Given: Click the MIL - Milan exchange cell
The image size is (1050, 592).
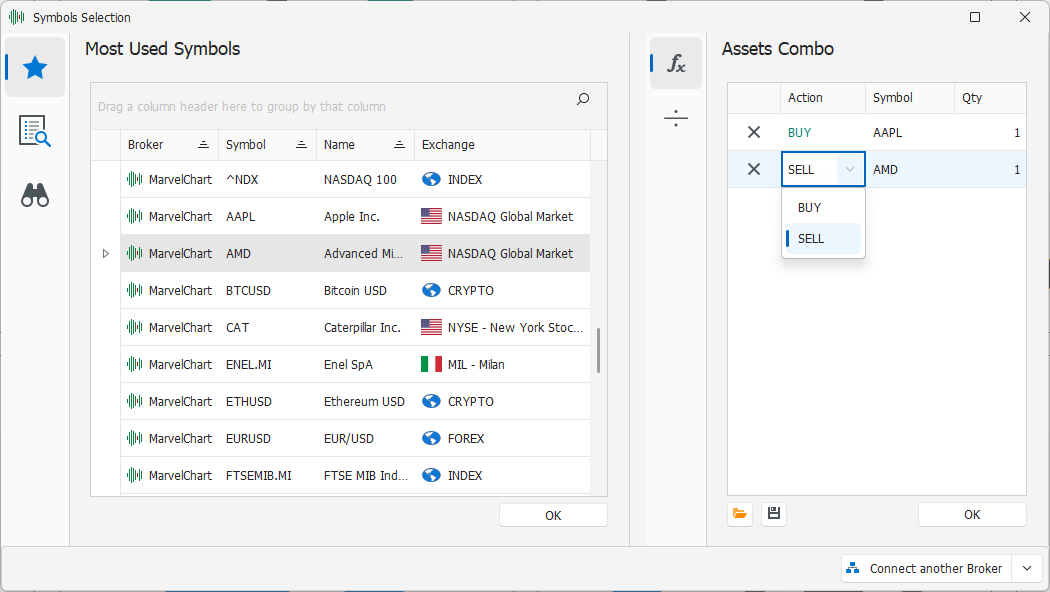Looking at the screenshot, I should (x=502, y=364).
